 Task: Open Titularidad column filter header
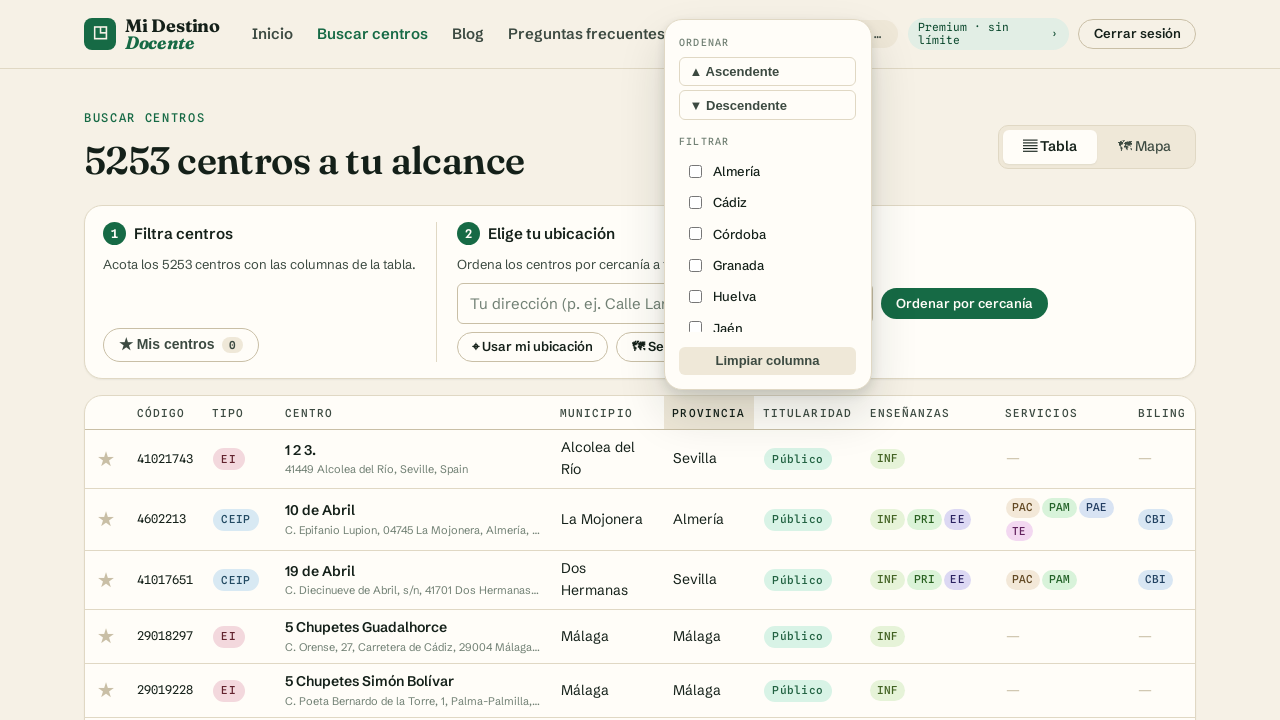807,413
